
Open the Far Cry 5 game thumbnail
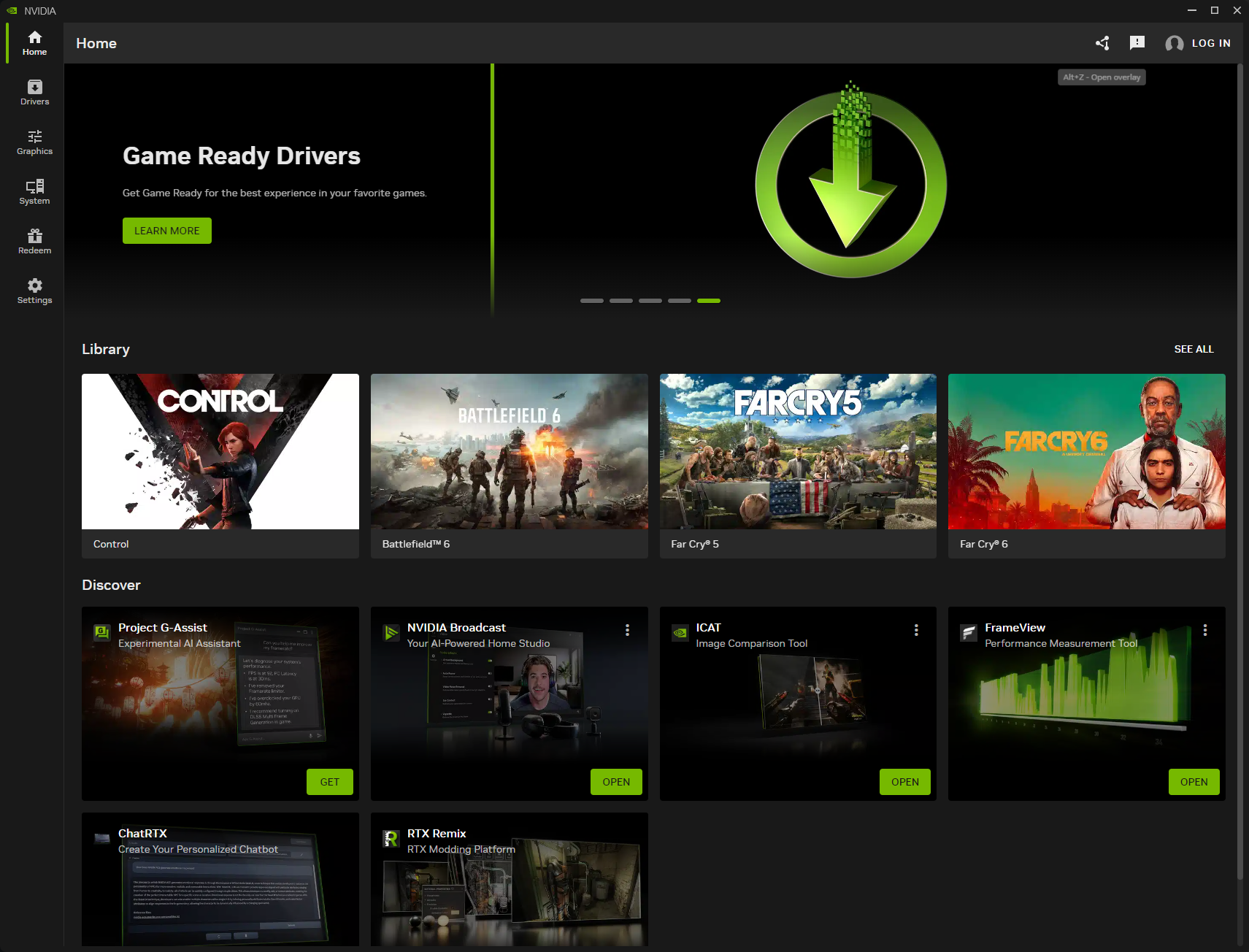(x=797, y=452)
